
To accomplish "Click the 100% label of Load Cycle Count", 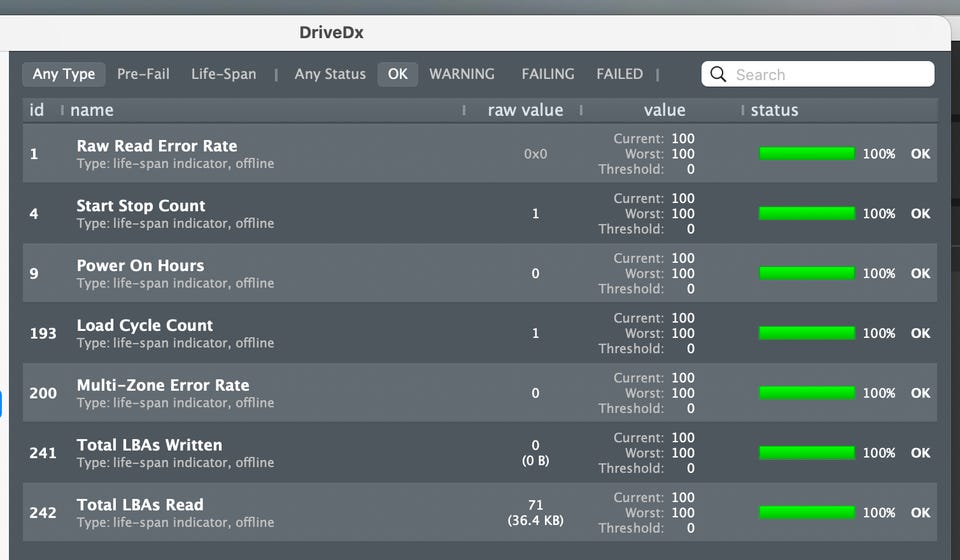I will 879,333.
